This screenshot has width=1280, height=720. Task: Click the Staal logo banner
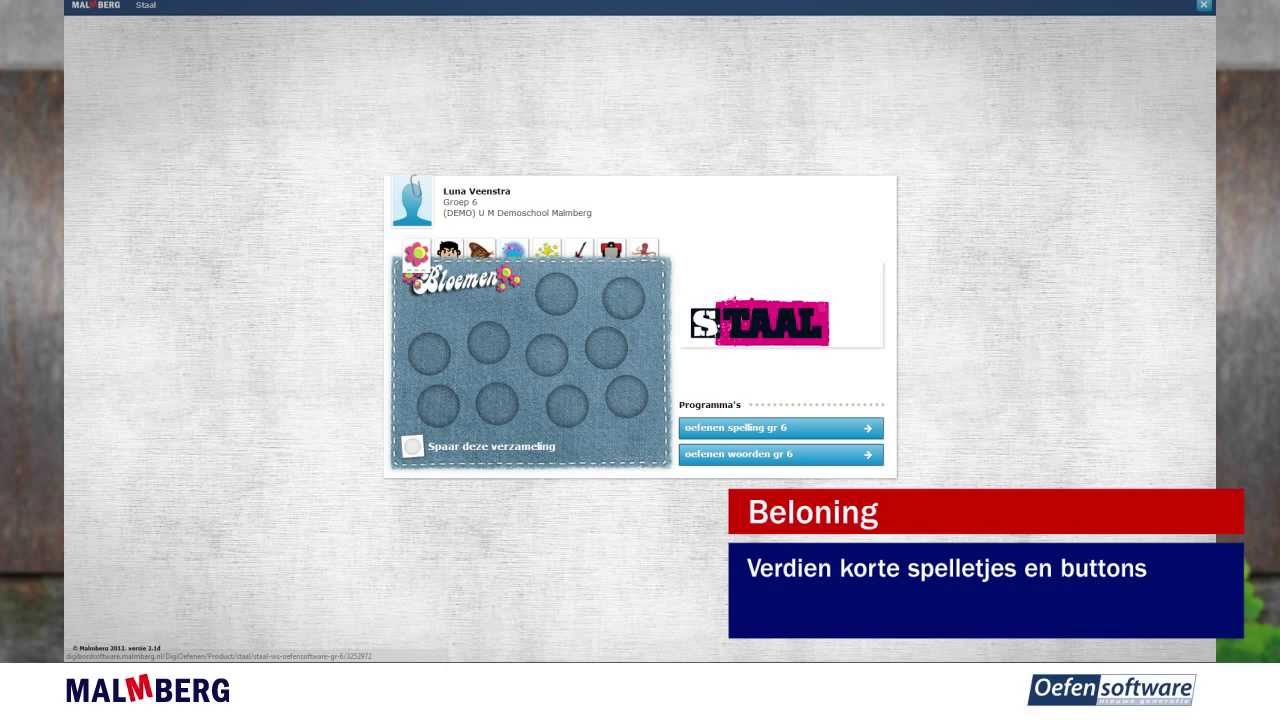click(x=759, y=322)
